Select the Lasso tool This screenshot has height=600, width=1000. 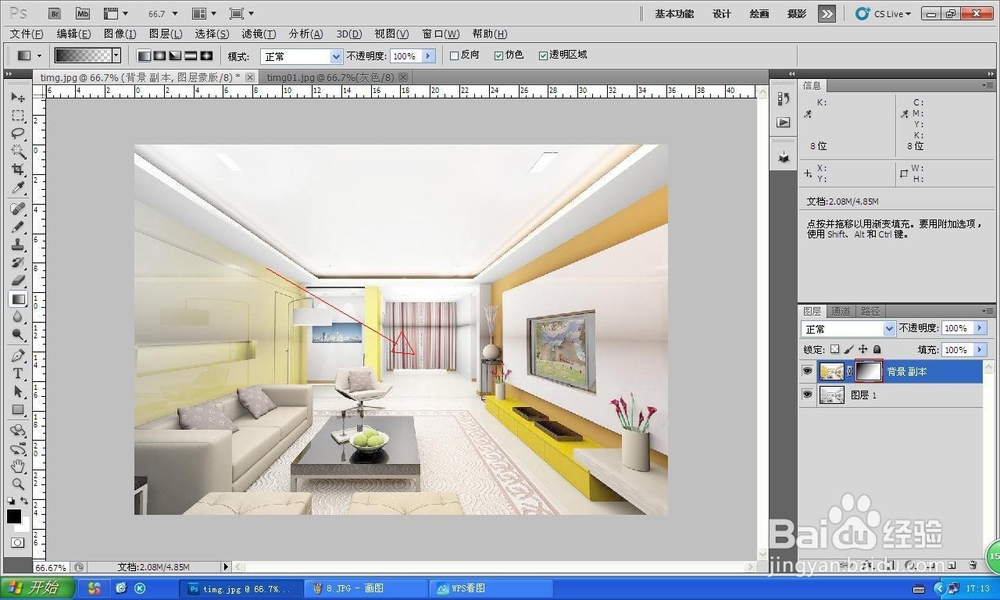coord(18,133)
